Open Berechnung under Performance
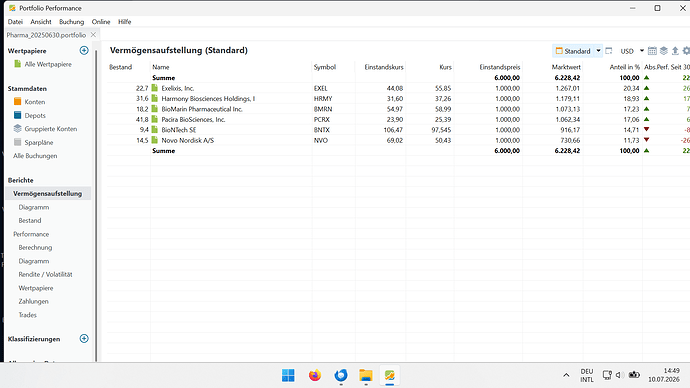 [x=35, y=247]
